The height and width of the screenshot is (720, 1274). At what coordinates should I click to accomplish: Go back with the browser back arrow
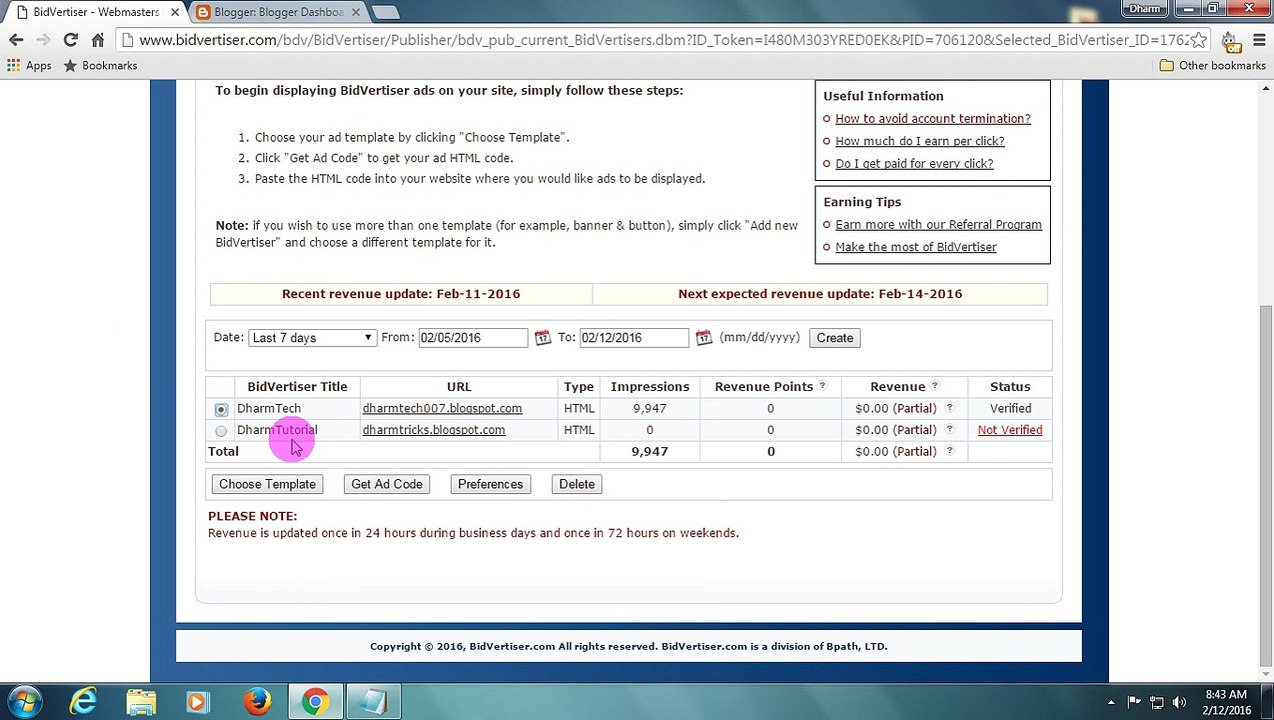coord(16,40)
